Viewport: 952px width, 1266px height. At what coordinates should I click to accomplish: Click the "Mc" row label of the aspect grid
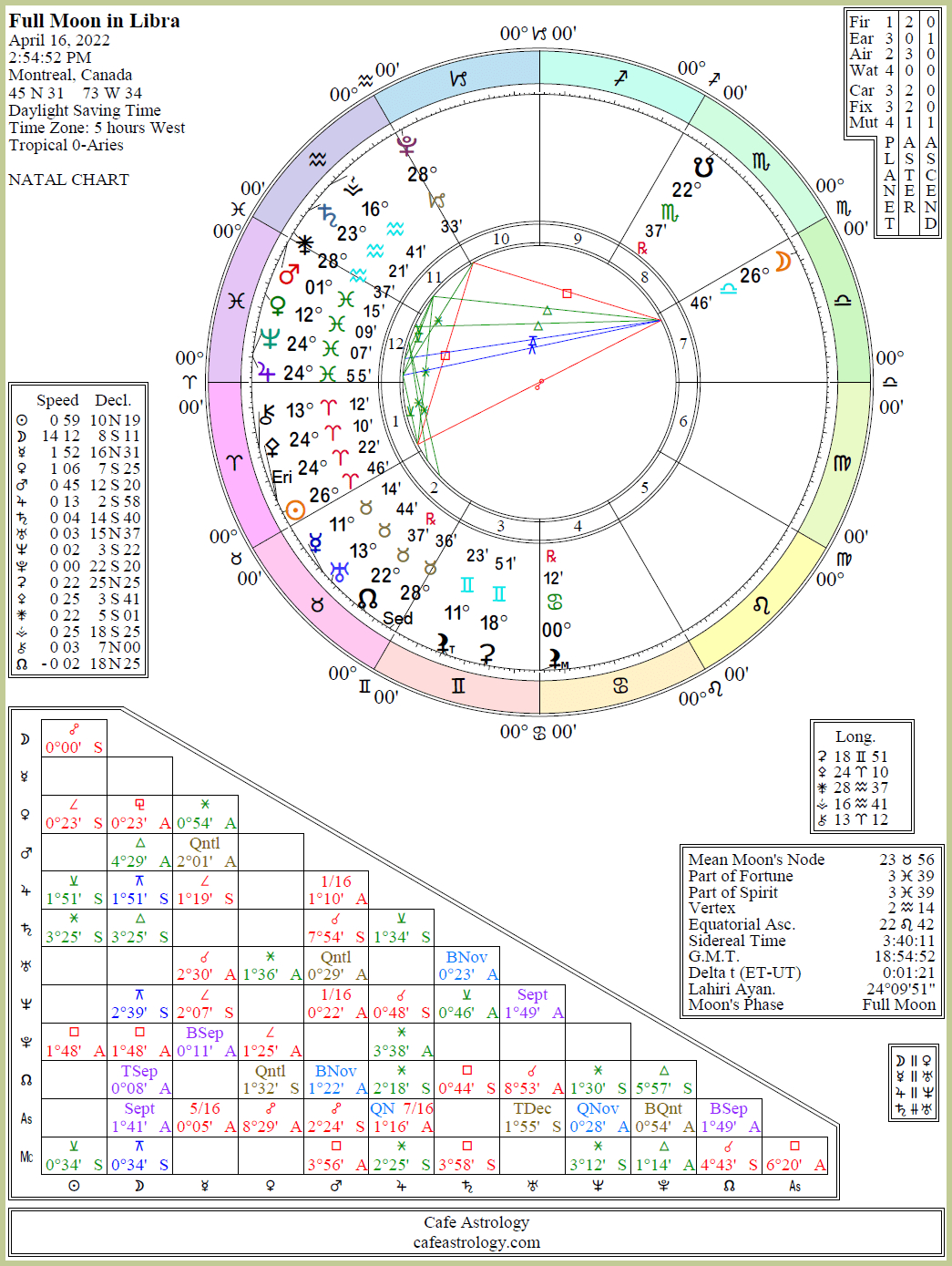(26, 1157)
